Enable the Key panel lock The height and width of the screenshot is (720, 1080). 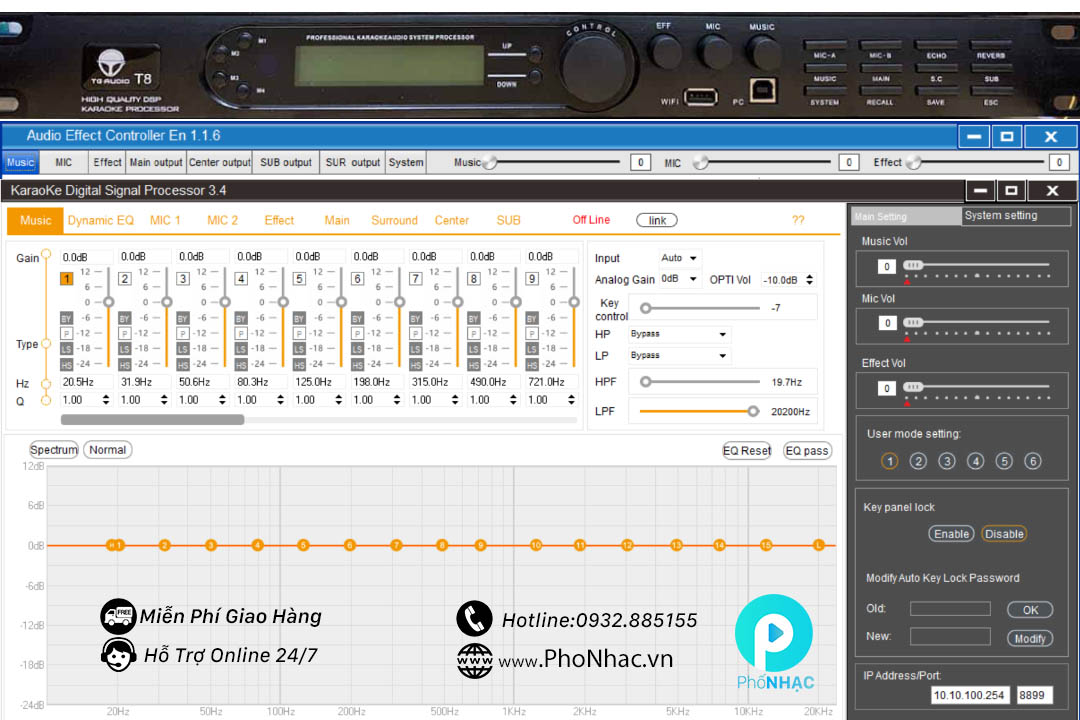pos(950,533)
